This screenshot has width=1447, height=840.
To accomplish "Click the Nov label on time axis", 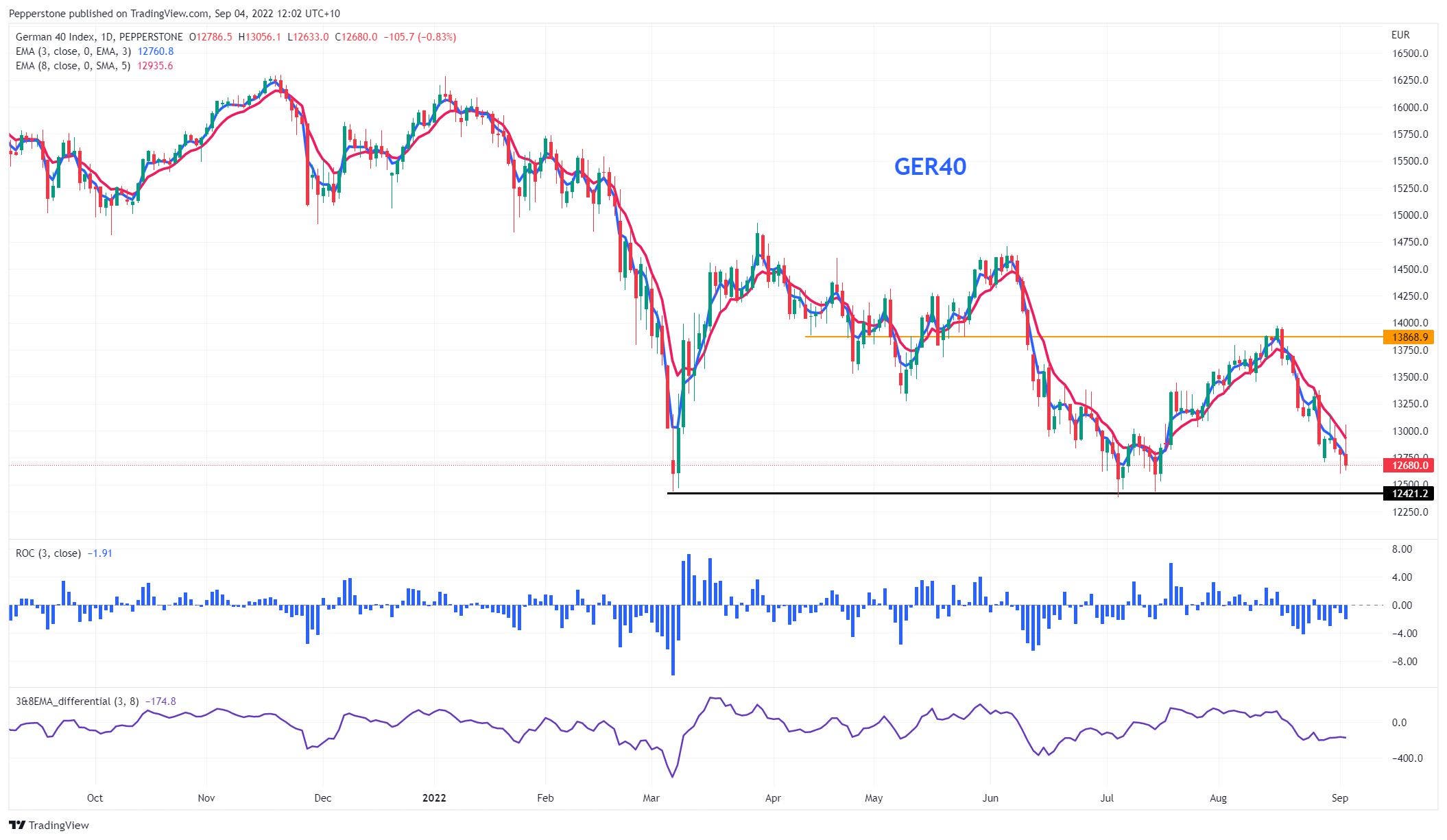I will pyautogui.click(x=206, y=798).
